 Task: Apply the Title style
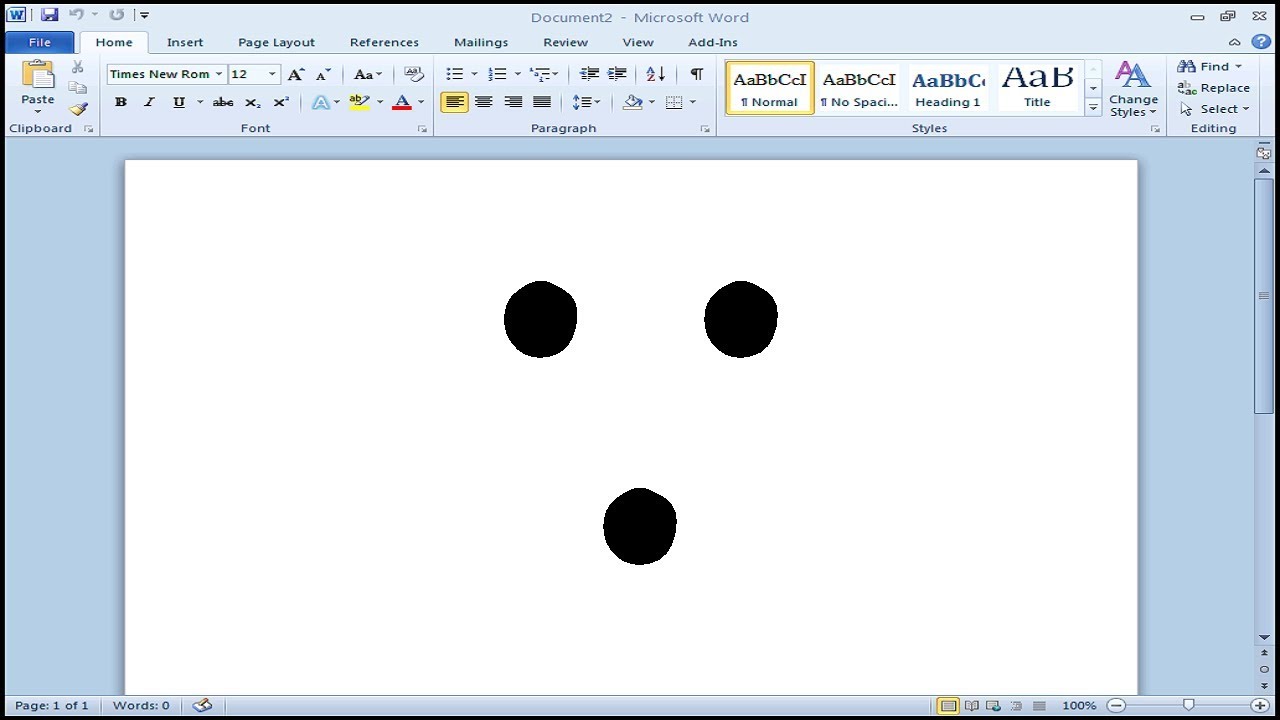coord(1037,88)
